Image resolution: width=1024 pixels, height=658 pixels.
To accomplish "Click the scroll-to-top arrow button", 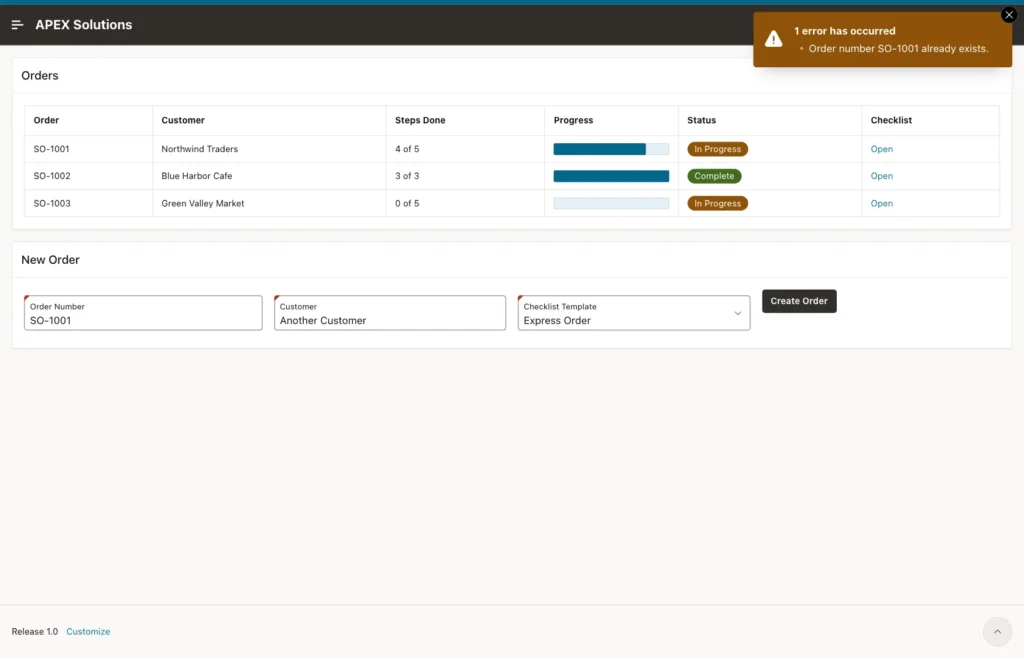I will [x=997, y=631].
